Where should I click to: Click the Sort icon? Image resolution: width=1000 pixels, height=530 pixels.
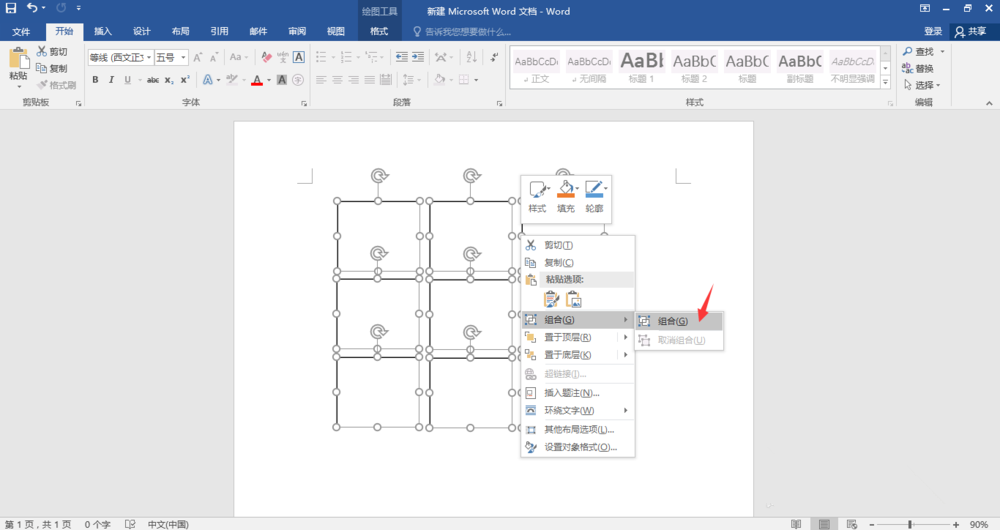pyautogui.click(x=471, y=57)
